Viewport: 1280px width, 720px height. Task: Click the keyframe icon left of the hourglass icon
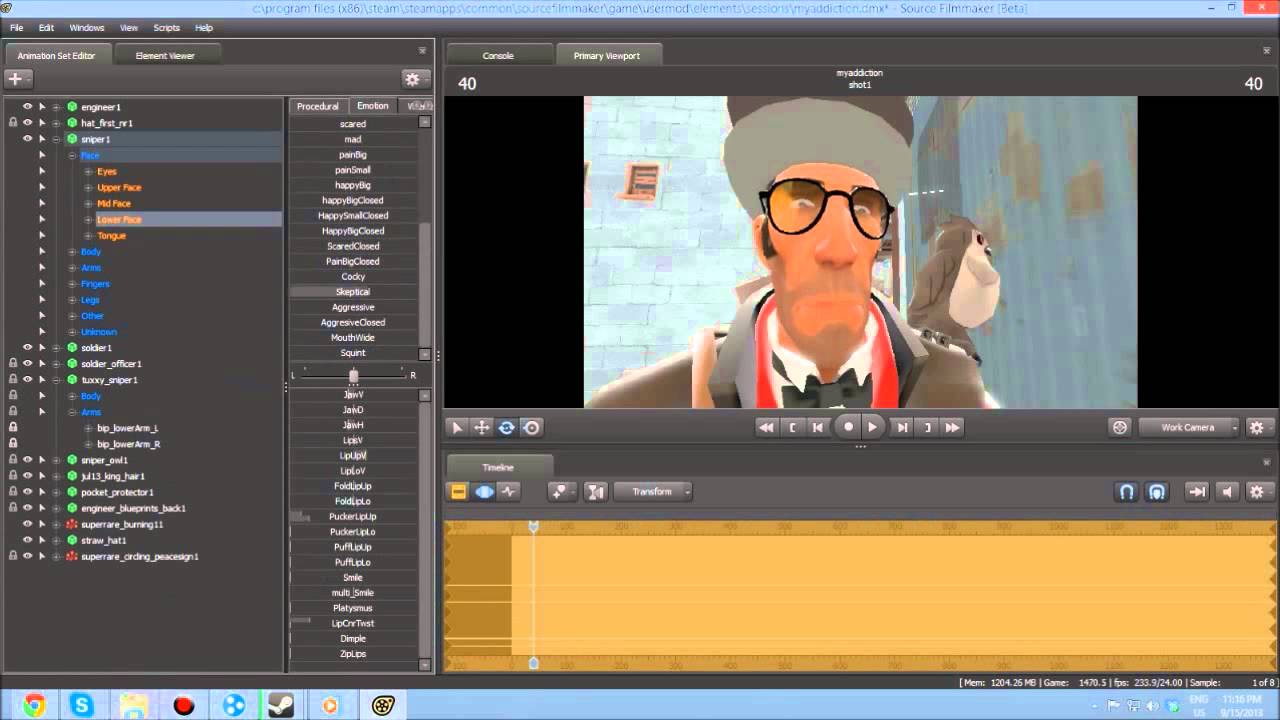pyautogui.click(x=560, y=491)
